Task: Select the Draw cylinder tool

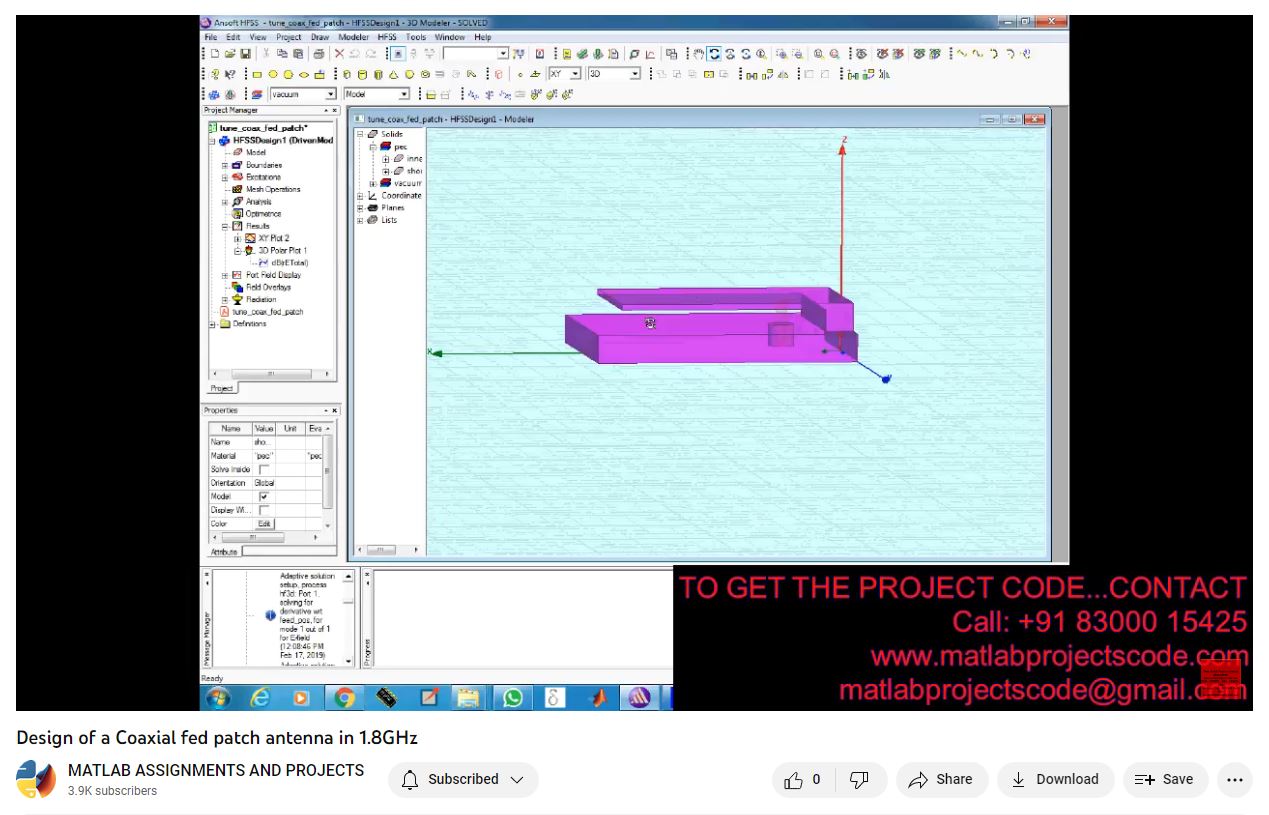Action: click(x=362, y=74)
